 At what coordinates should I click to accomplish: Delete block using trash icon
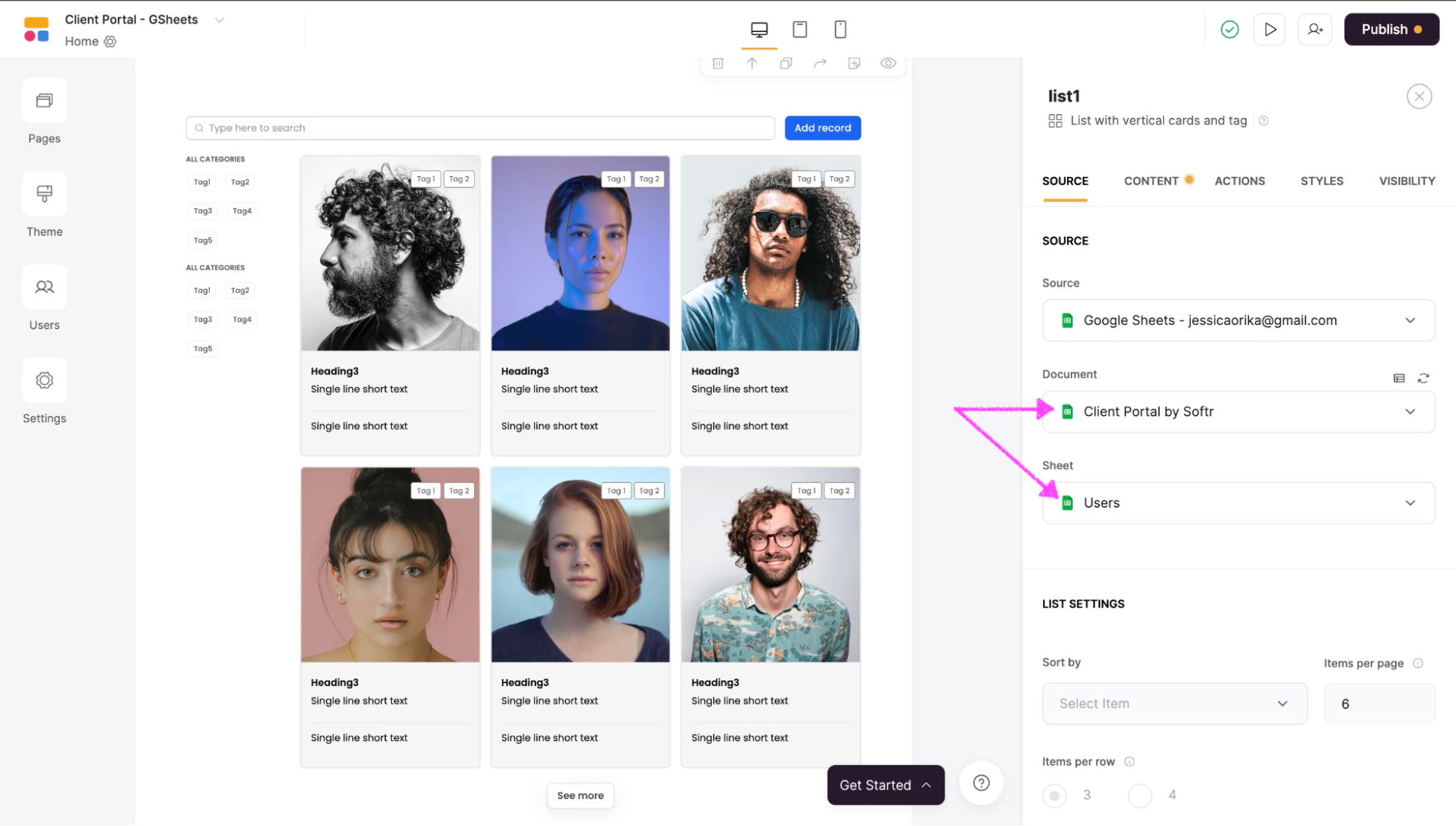click(x=717, y=63)
